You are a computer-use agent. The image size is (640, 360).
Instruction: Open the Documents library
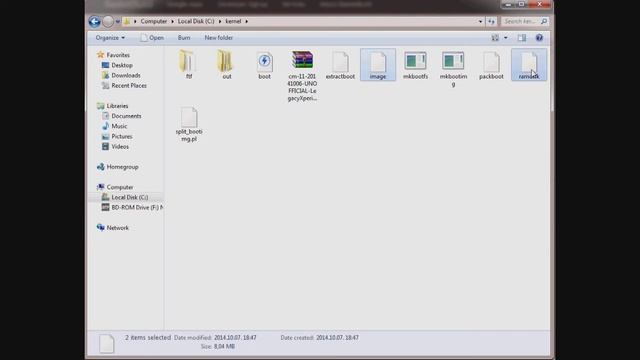point(122,116)
